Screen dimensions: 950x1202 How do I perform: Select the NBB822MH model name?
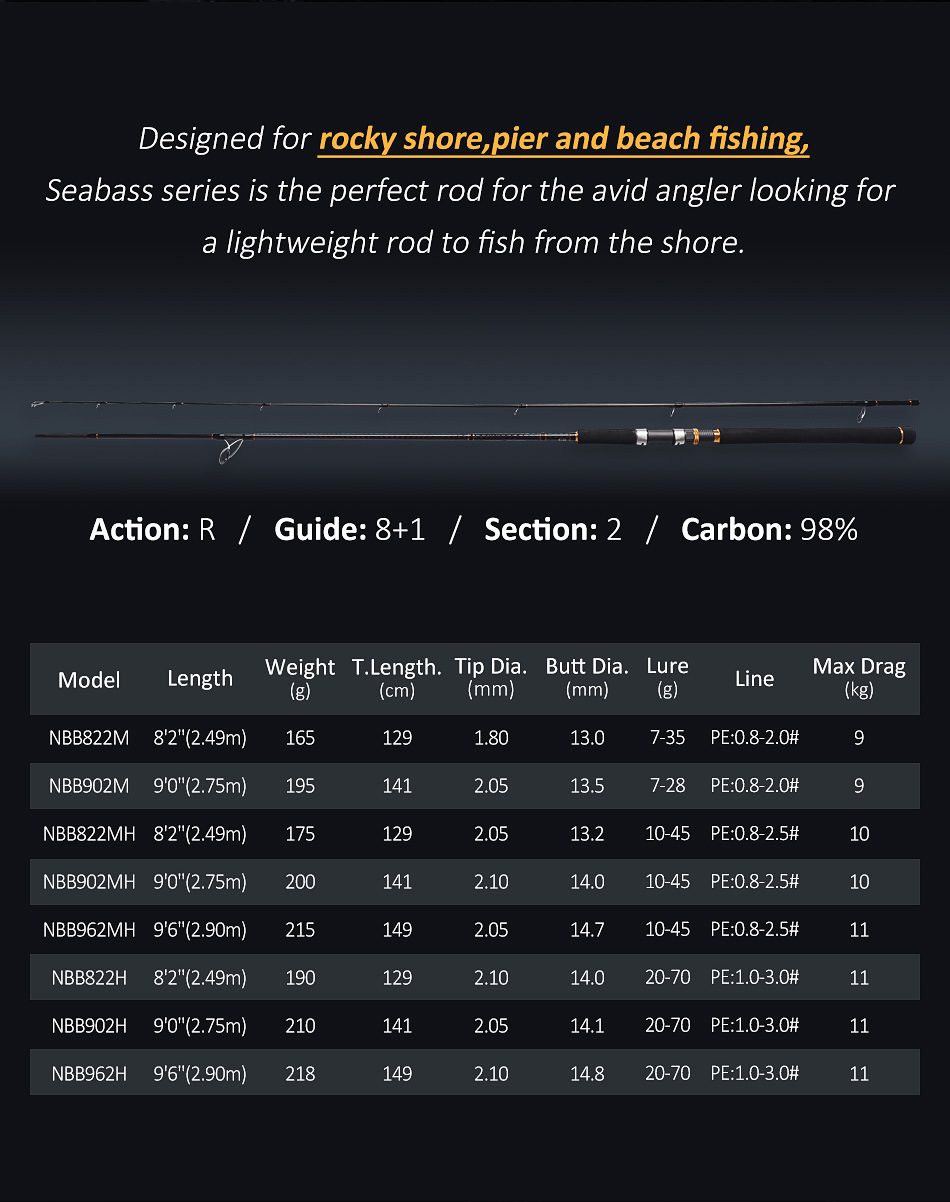(x=89, y=834)
